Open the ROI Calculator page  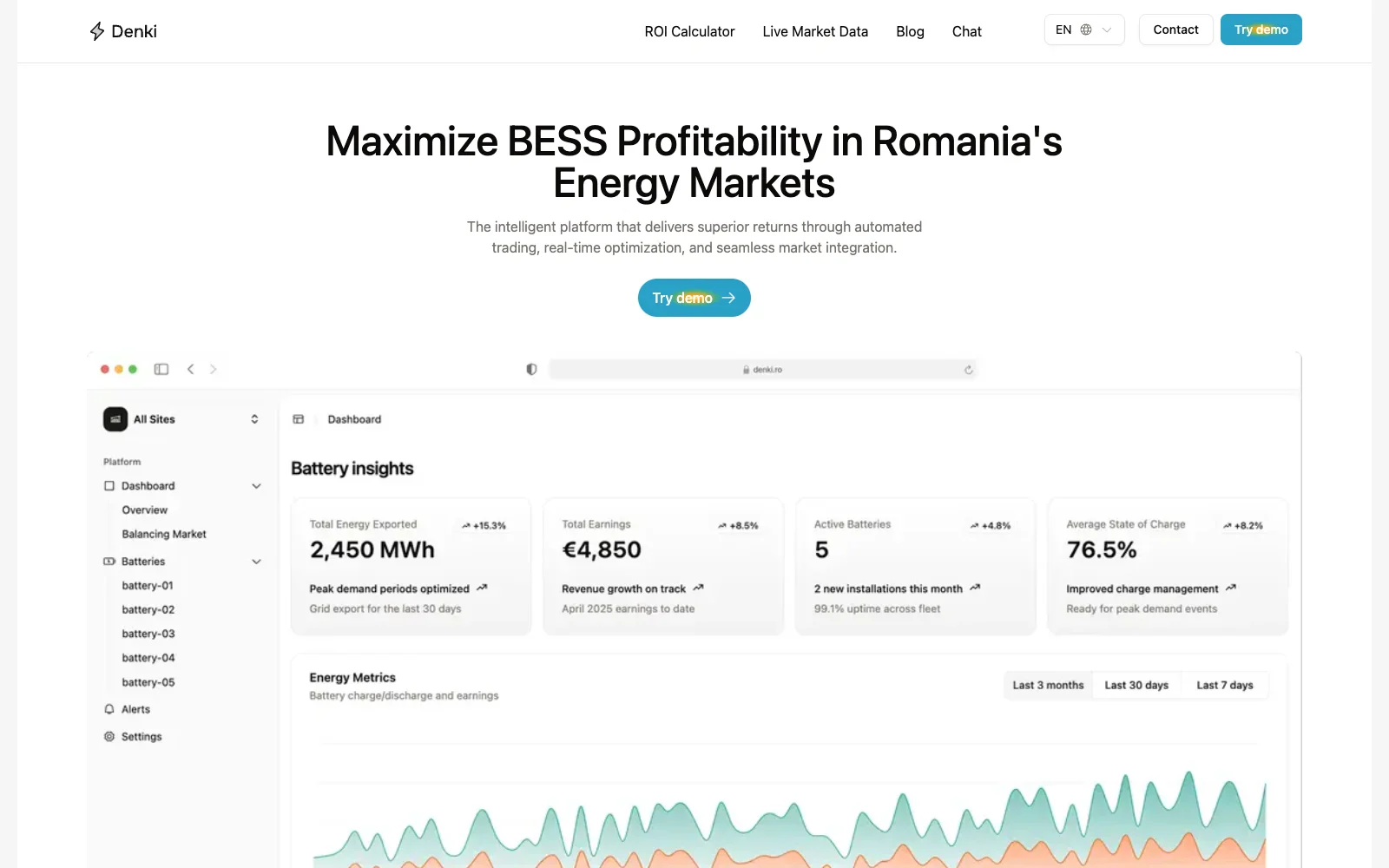coord(689,31)
